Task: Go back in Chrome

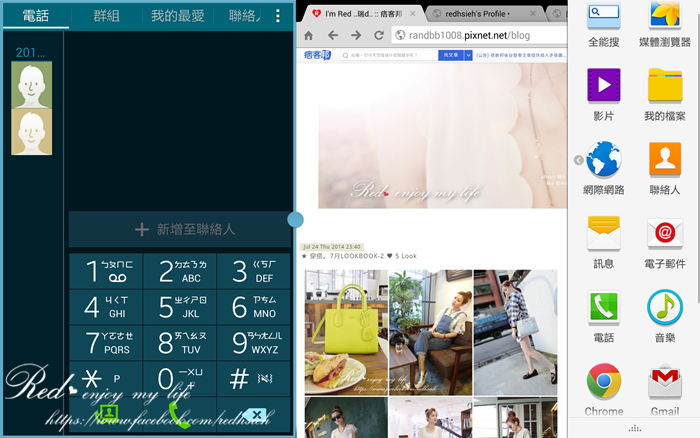Action: [333, 35]
